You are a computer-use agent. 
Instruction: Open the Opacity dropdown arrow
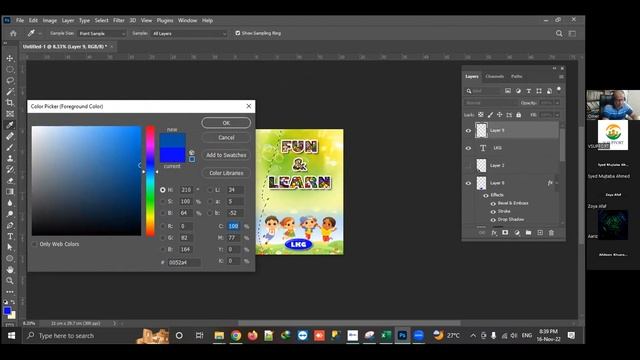pos(557,103)
